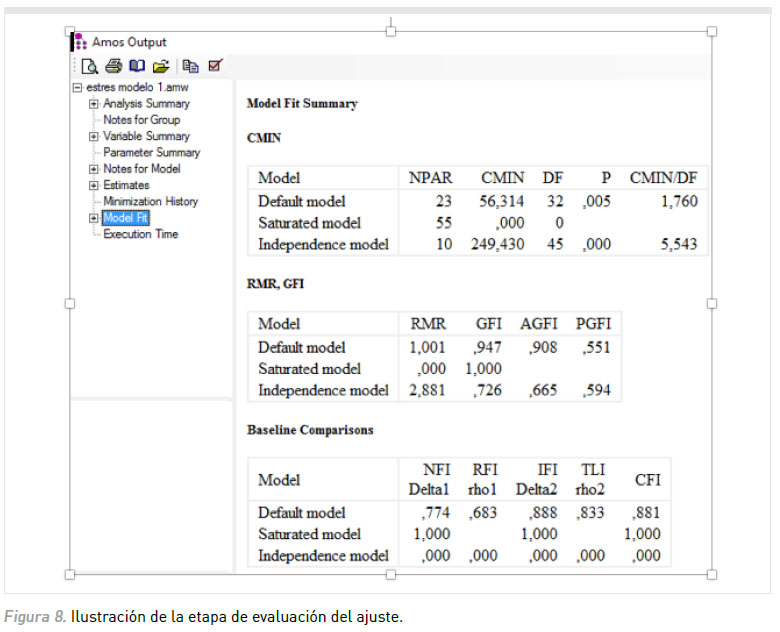The height and width of the screenshot is (632, 780).
Task: Click the Baseline Comparisons heading
Action: (x=310, y=430)
